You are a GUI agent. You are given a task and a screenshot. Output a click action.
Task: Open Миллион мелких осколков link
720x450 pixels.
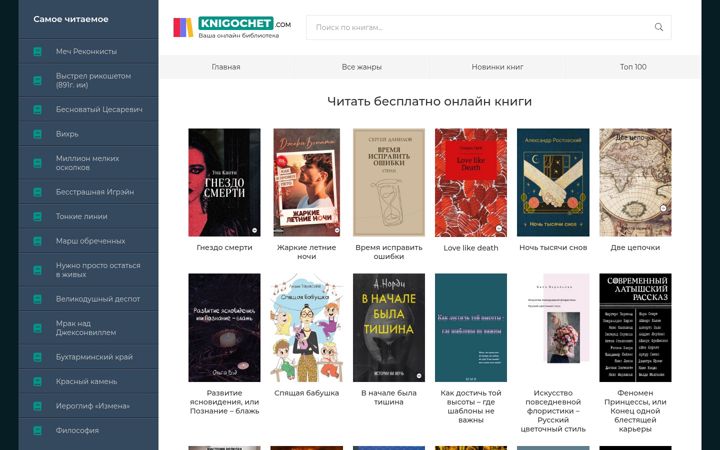tap(87, 163)
